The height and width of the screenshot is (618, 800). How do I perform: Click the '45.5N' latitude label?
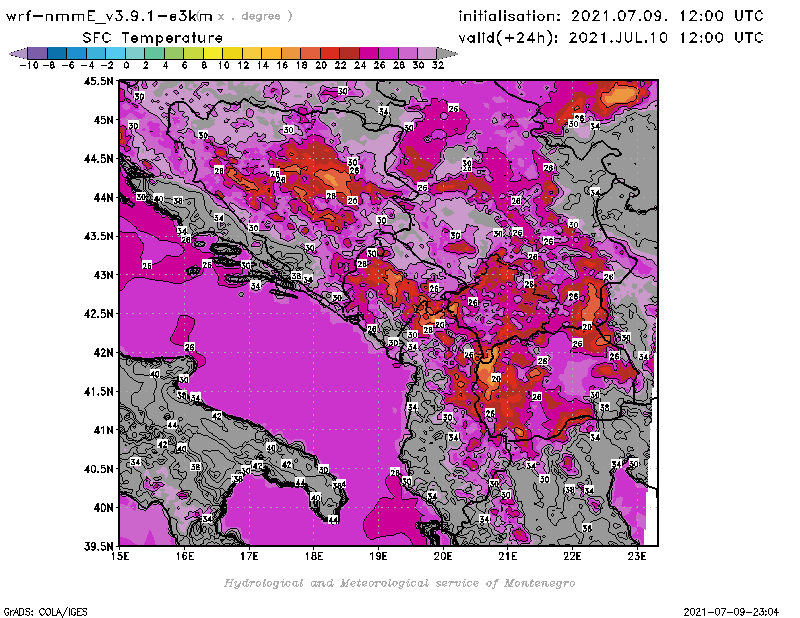(x=98, y=81)
